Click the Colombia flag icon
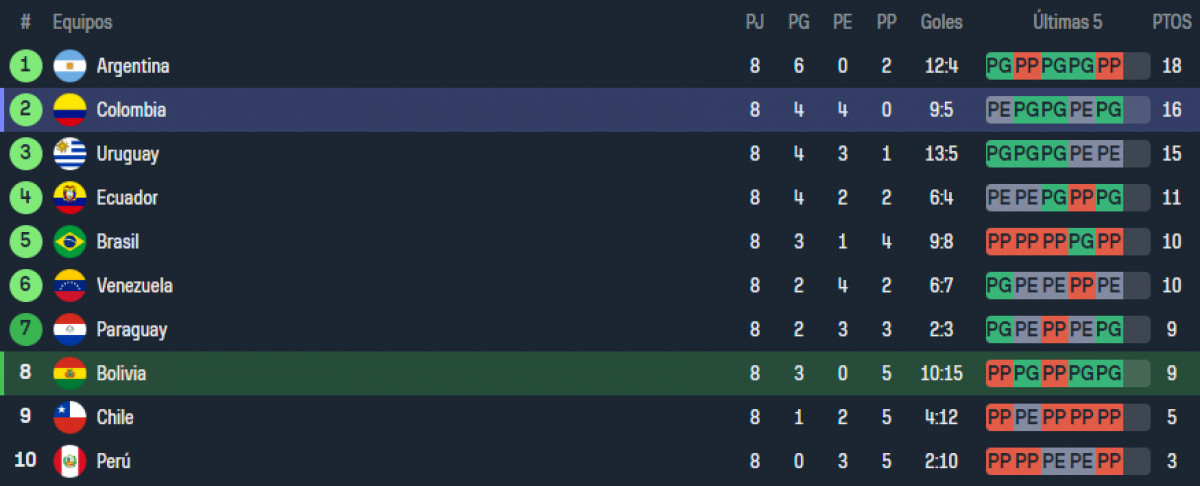 [70, 110]
